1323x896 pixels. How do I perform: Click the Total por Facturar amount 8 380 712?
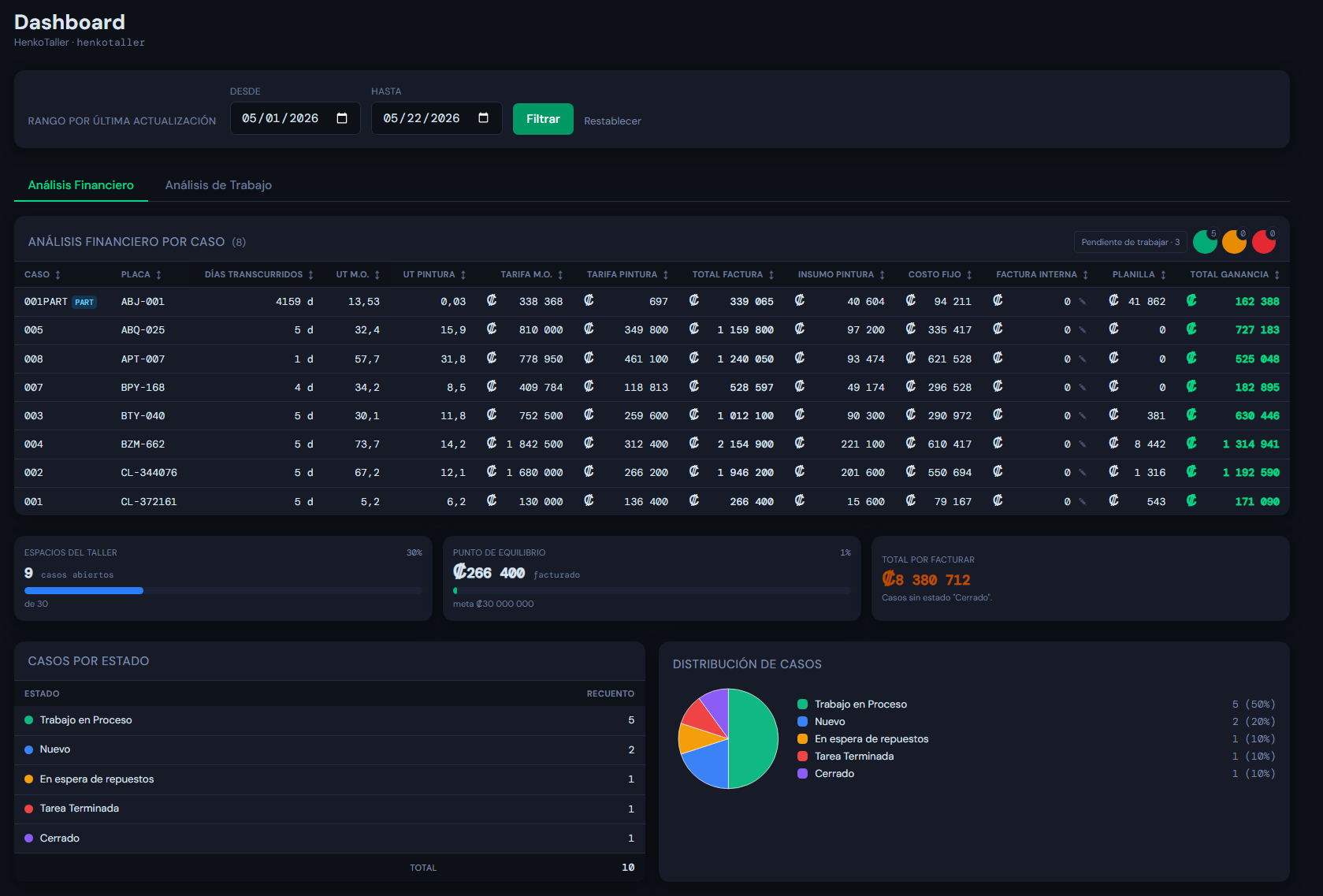927,580
